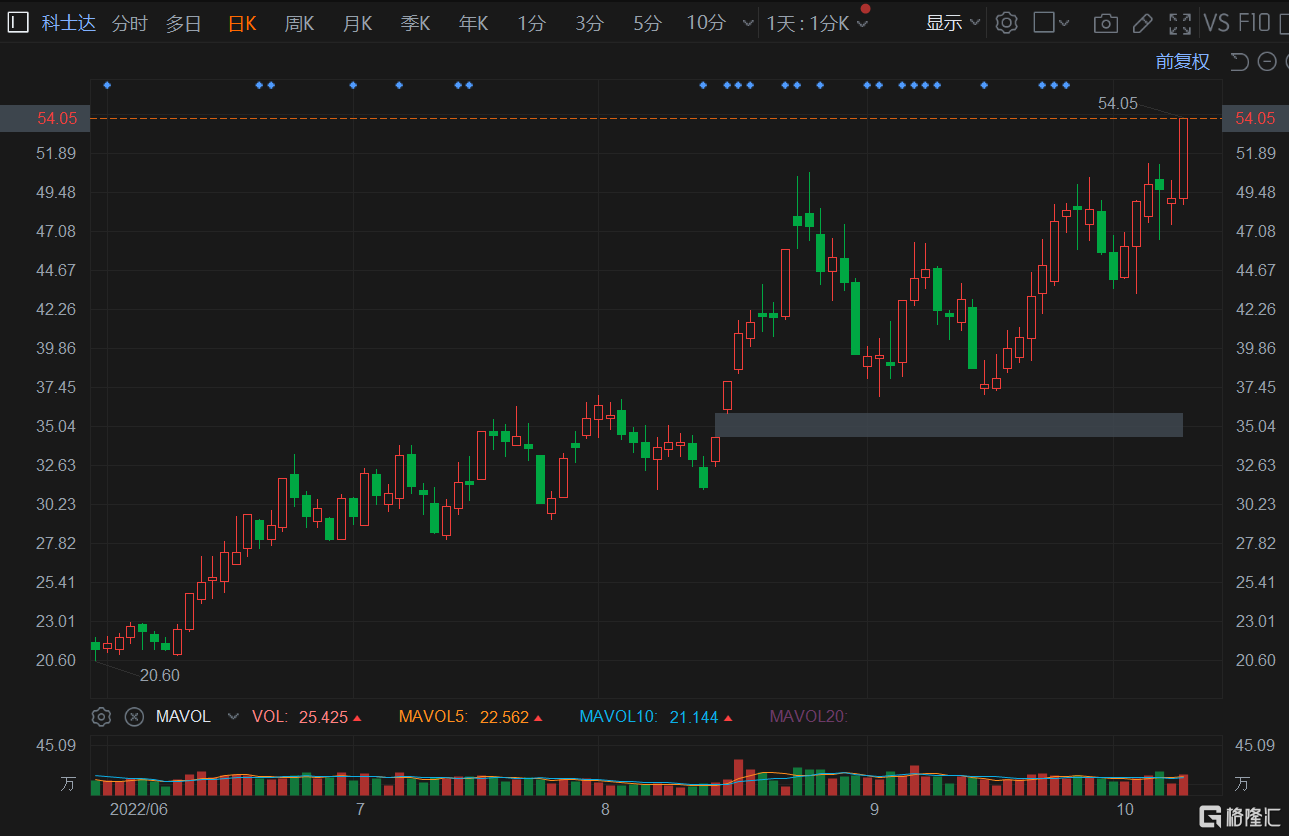The image size is (1289, 836).
Task: Open the VS comparison tool
Action: coord(1216,23)
